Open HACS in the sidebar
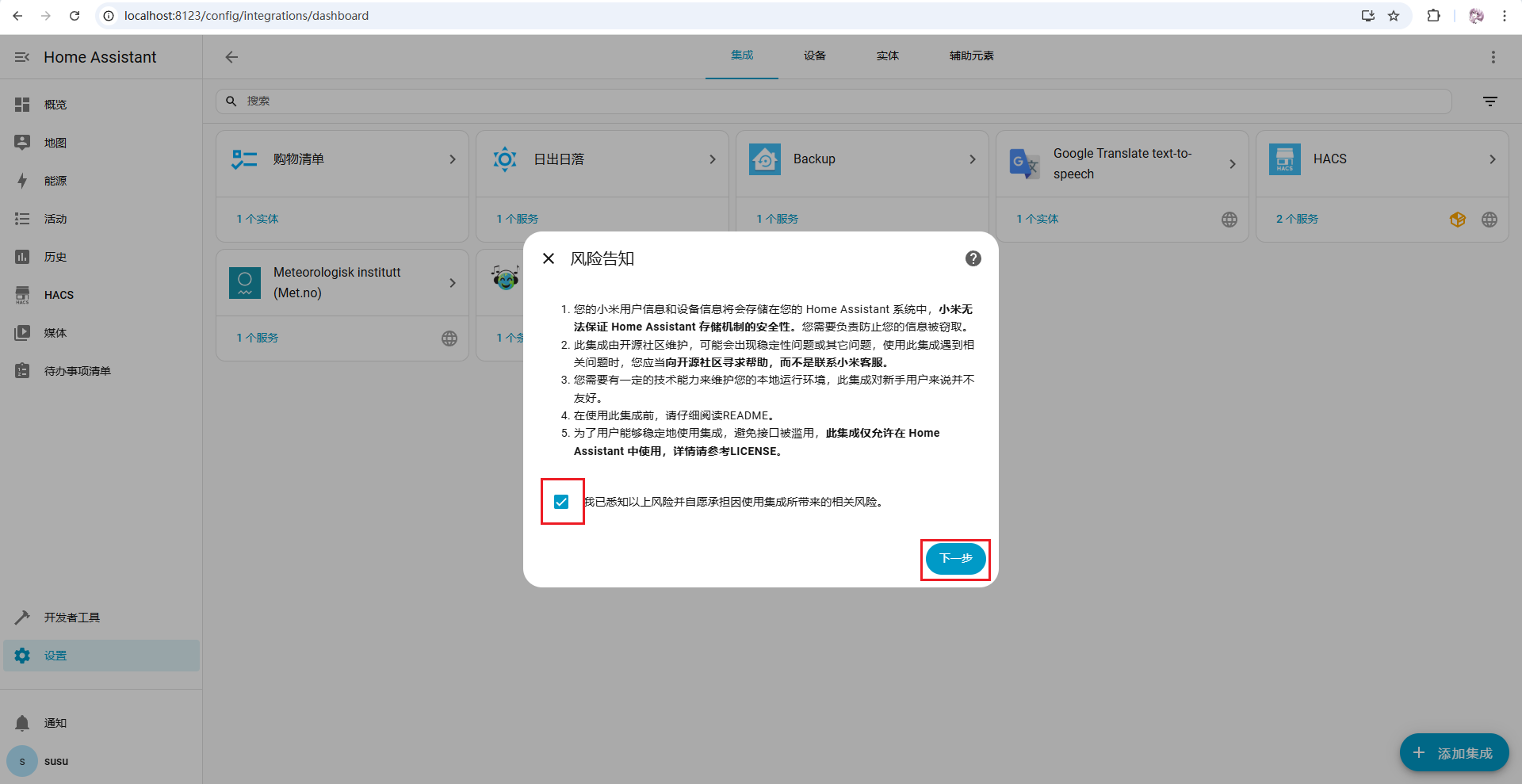This screenshot has width=1522, height=784. pos(59,295)
